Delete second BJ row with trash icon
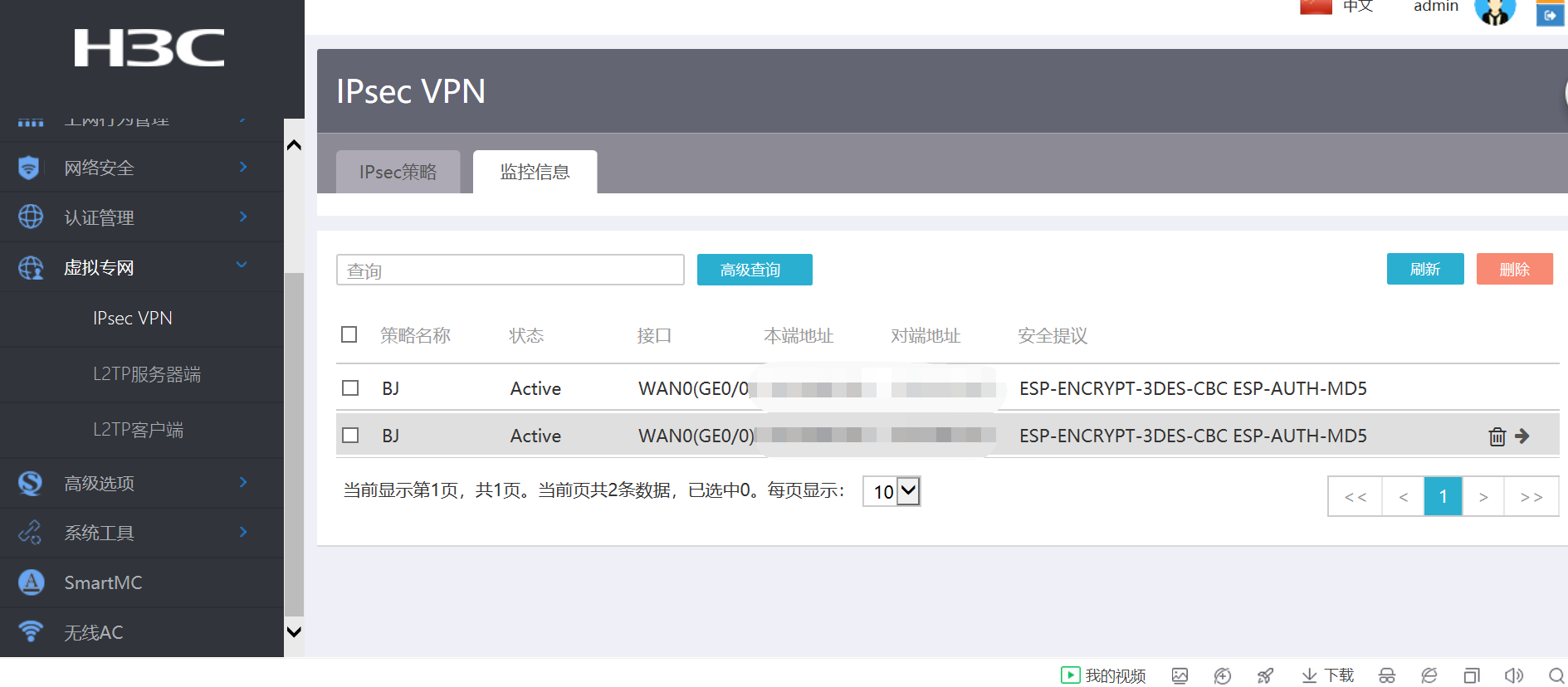 [1497, 436]
